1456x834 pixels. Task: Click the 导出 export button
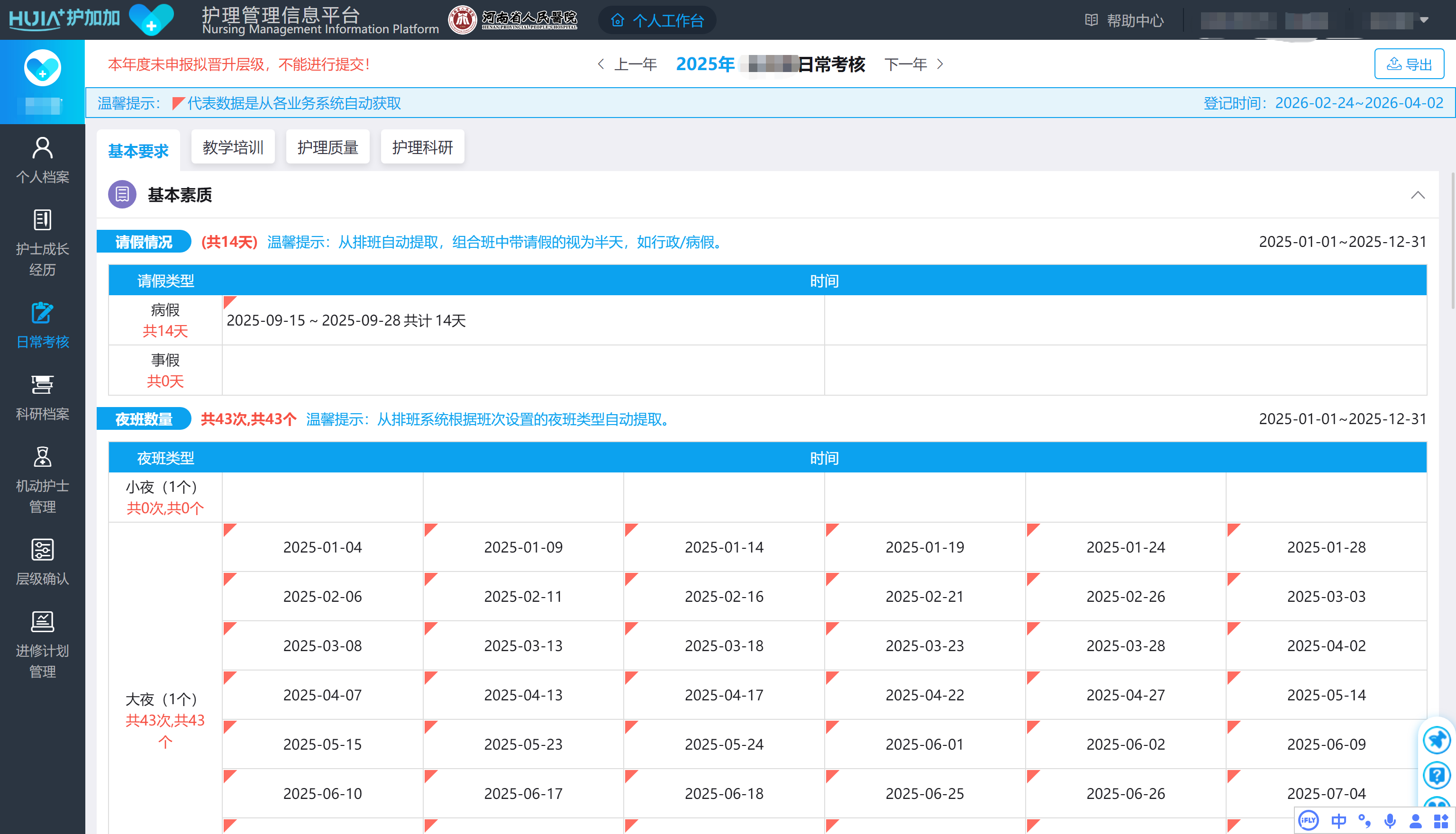click(1409, 64)
